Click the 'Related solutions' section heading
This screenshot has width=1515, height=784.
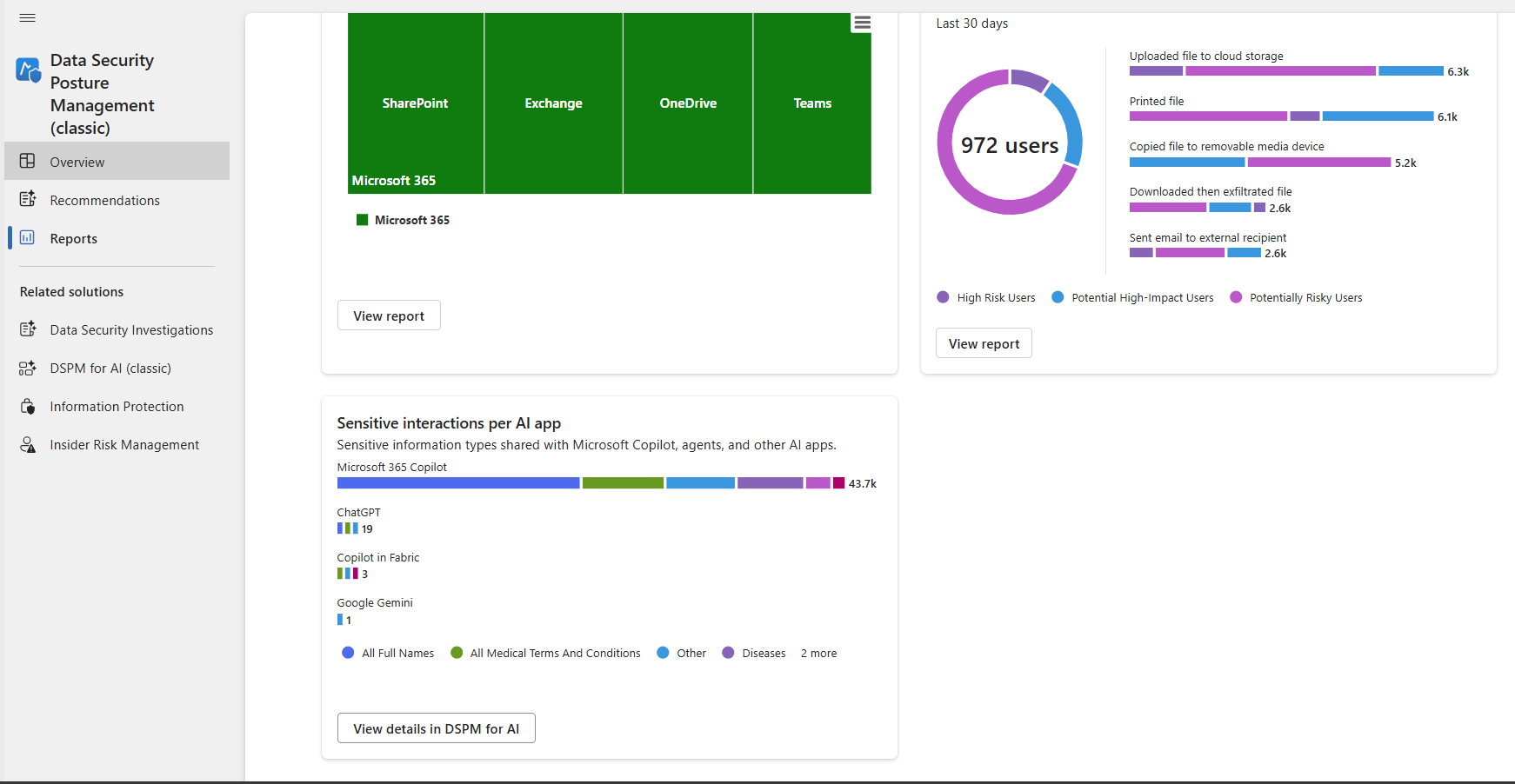click(72, 292)
